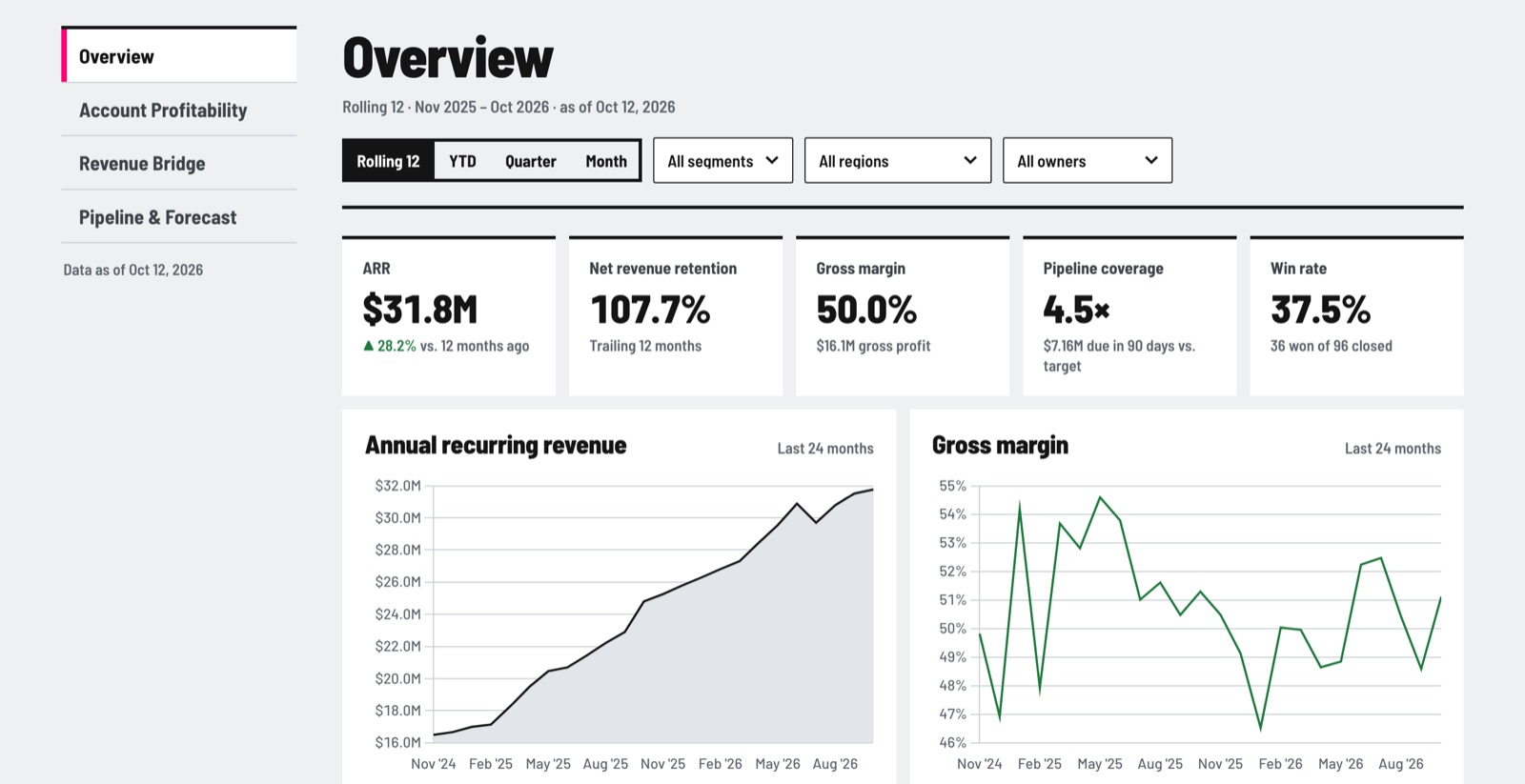Click the rolling period date subtitle

tap(509, 107)
